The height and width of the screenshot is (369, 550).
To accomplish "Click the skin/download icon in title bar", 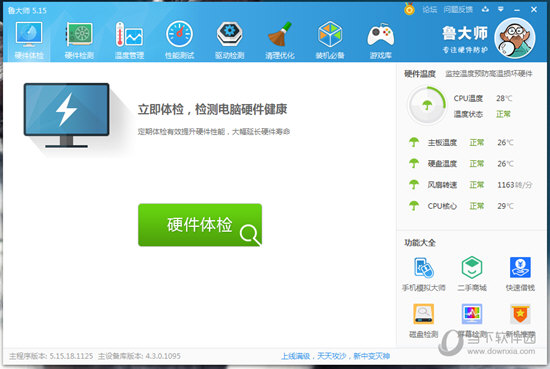I will click(x=485, y=9).
